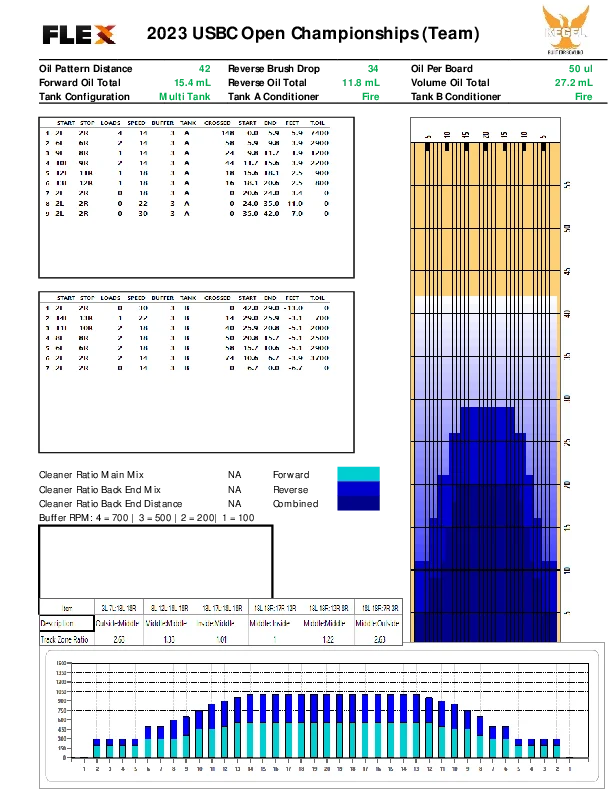Click the empty notes box below Buffer RPM
Image resolution: width=612 pixels, height=792 pixels.
click(x=156, y=562)
